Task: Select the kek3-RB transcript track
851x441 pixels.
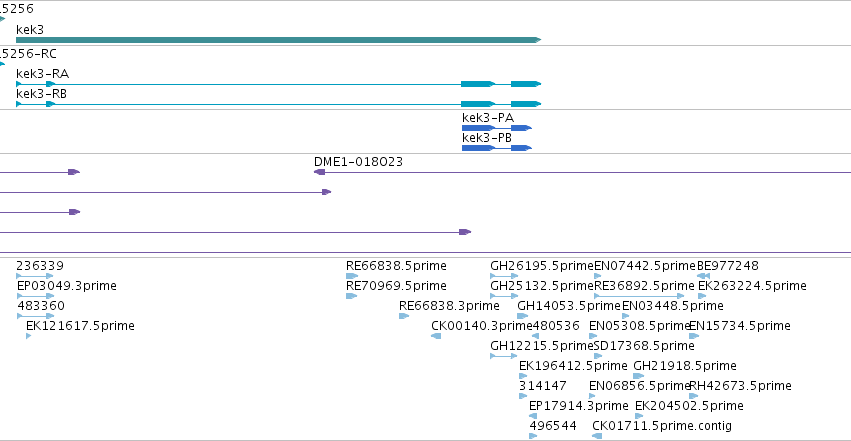Action: tap(278, 104)
